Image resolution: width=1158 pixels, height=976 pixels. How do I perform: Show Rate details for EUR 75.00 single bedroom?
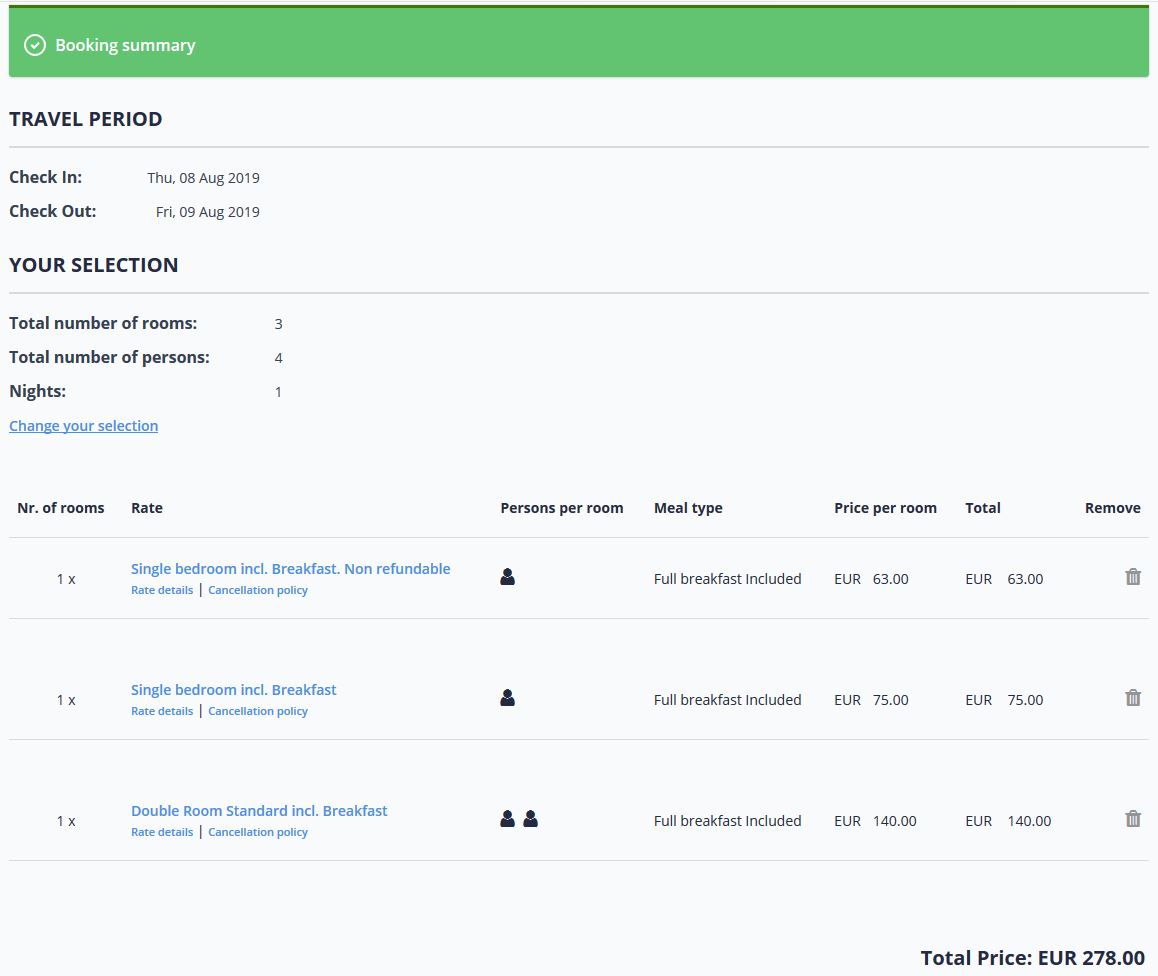click(x=162, y=711)
